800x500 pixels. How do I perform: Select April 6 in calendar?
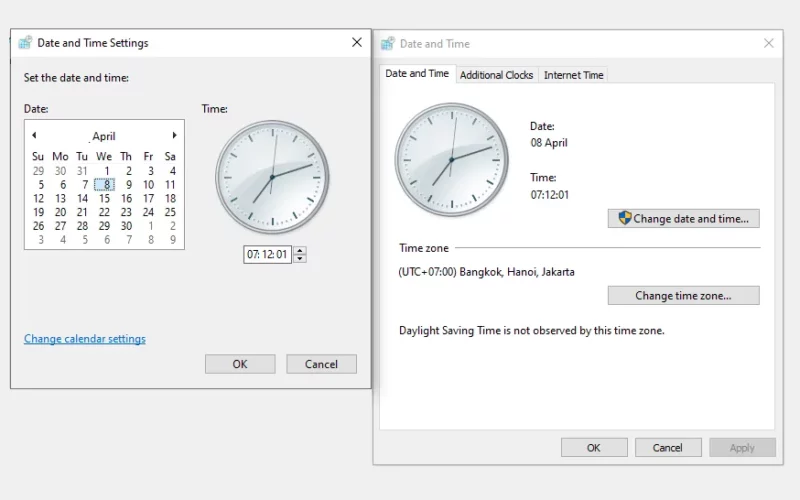pyautogui.click(x=63, y=185)
